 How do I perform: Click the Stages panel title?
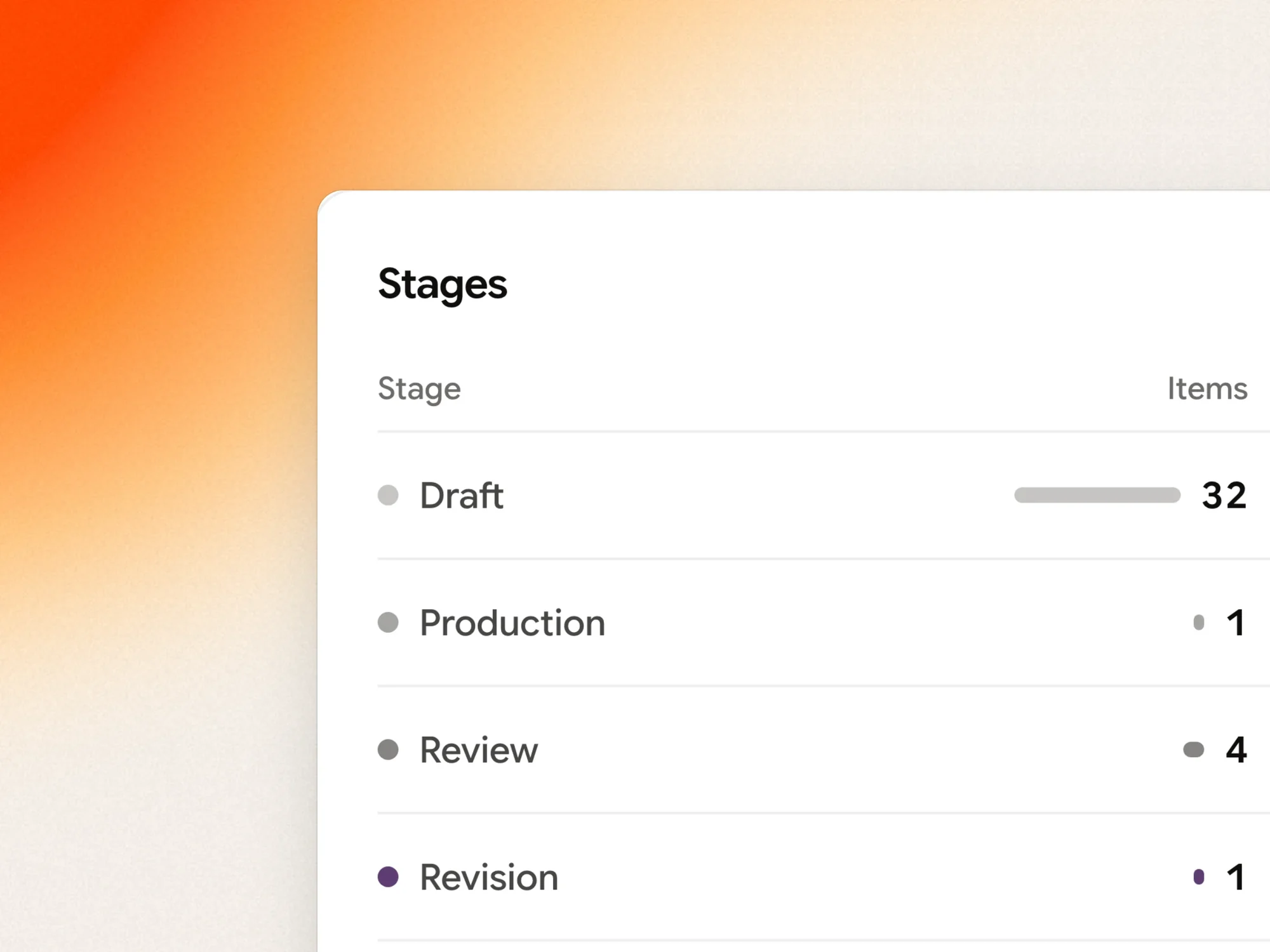tap(443, 284)
